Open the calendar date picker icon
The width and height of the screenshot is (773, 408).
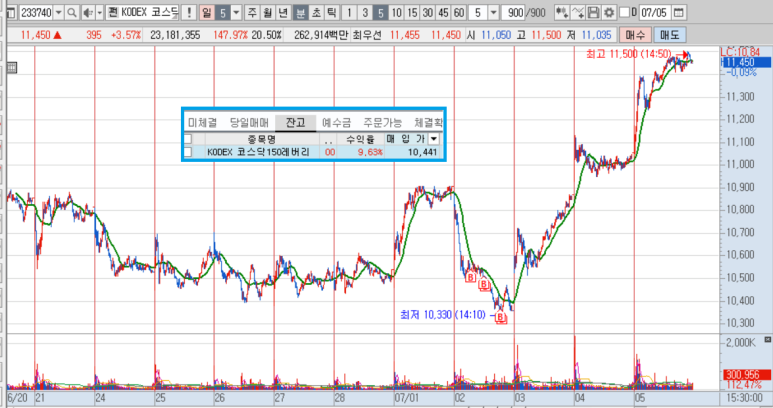[x=678, y=12]
